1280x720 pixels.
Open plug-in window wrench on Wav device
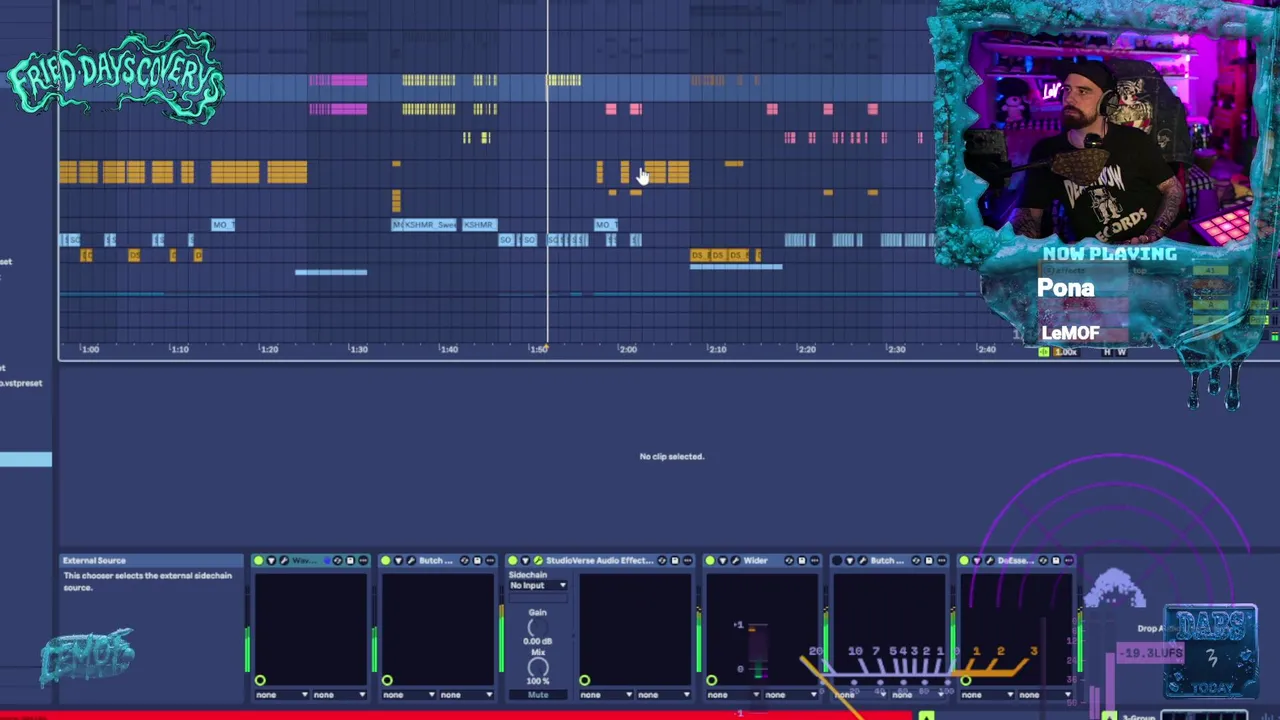(284, 561)
